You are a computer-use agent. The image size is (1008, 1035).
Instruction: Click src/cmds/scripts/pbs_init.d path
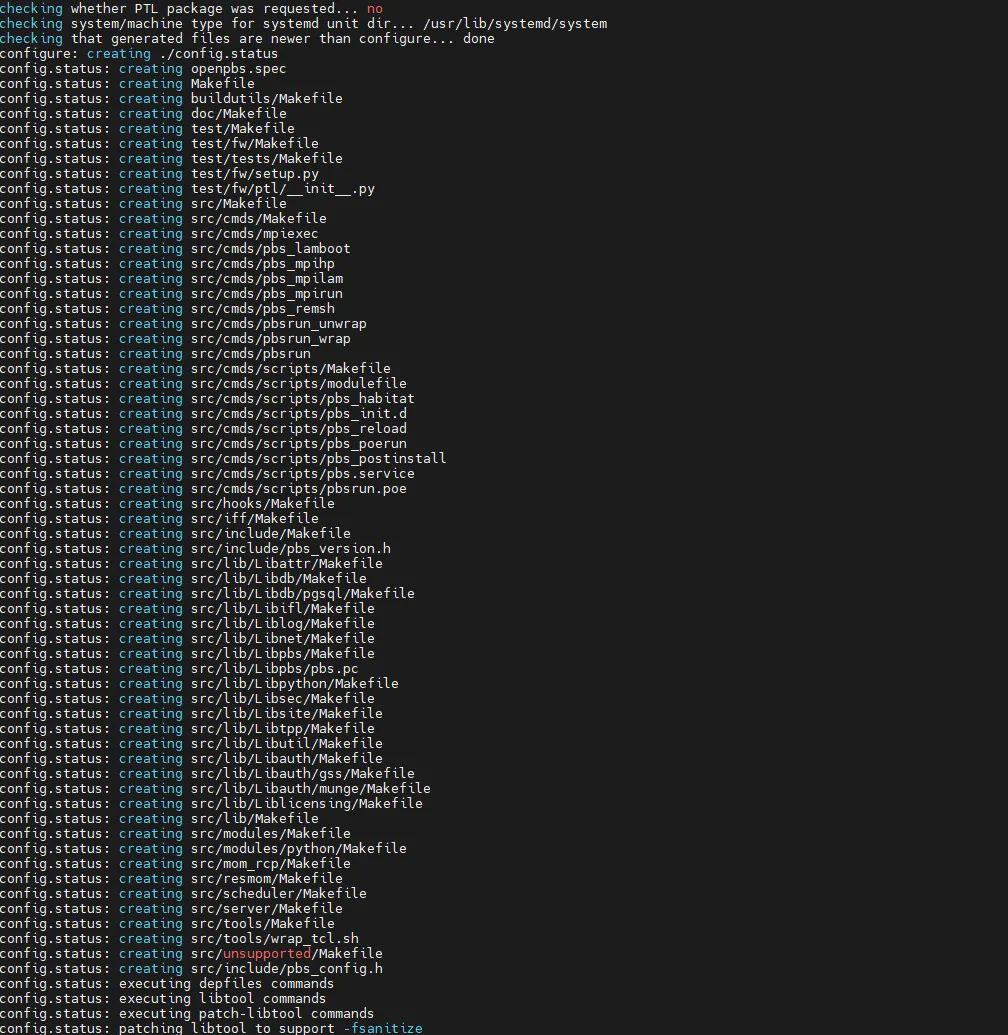pos(298,414)
